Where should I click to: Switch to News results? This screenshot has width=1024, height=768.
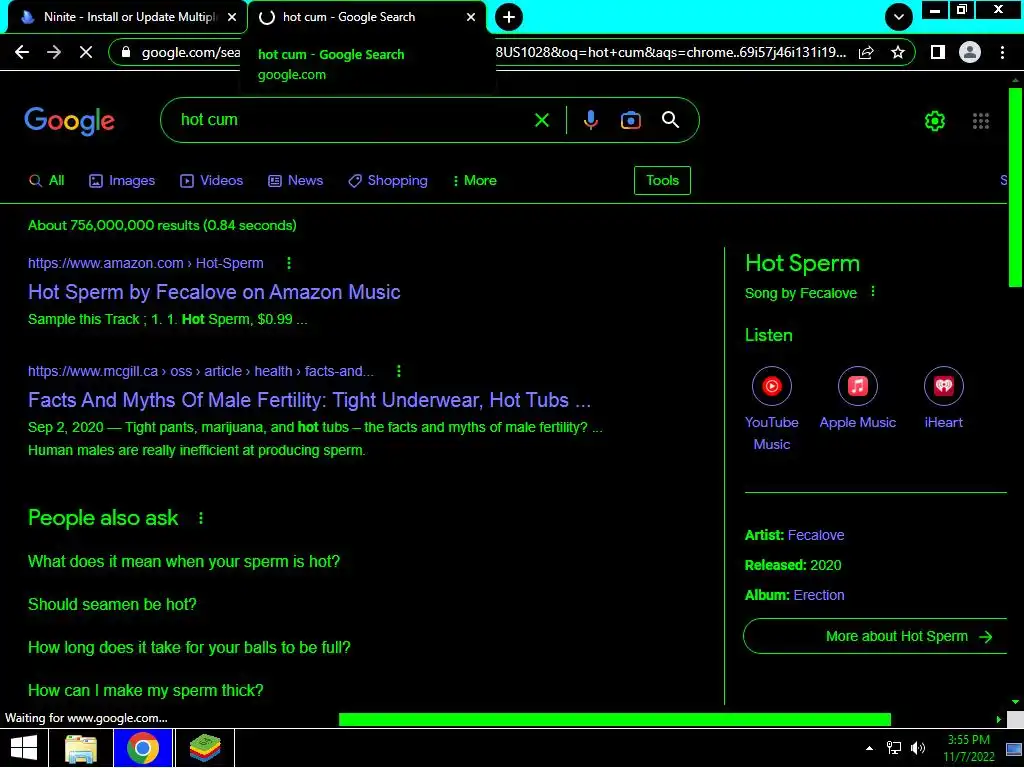click(x=296, y=181)
